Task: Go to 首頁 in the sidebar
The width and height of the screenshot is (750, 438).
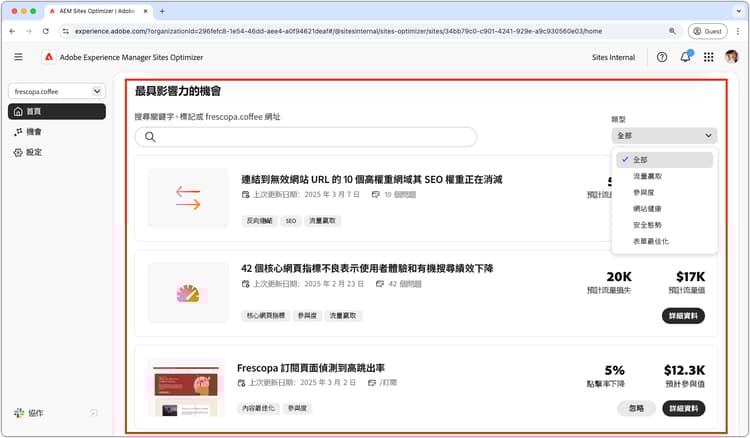Action: (x=57, y=111)
